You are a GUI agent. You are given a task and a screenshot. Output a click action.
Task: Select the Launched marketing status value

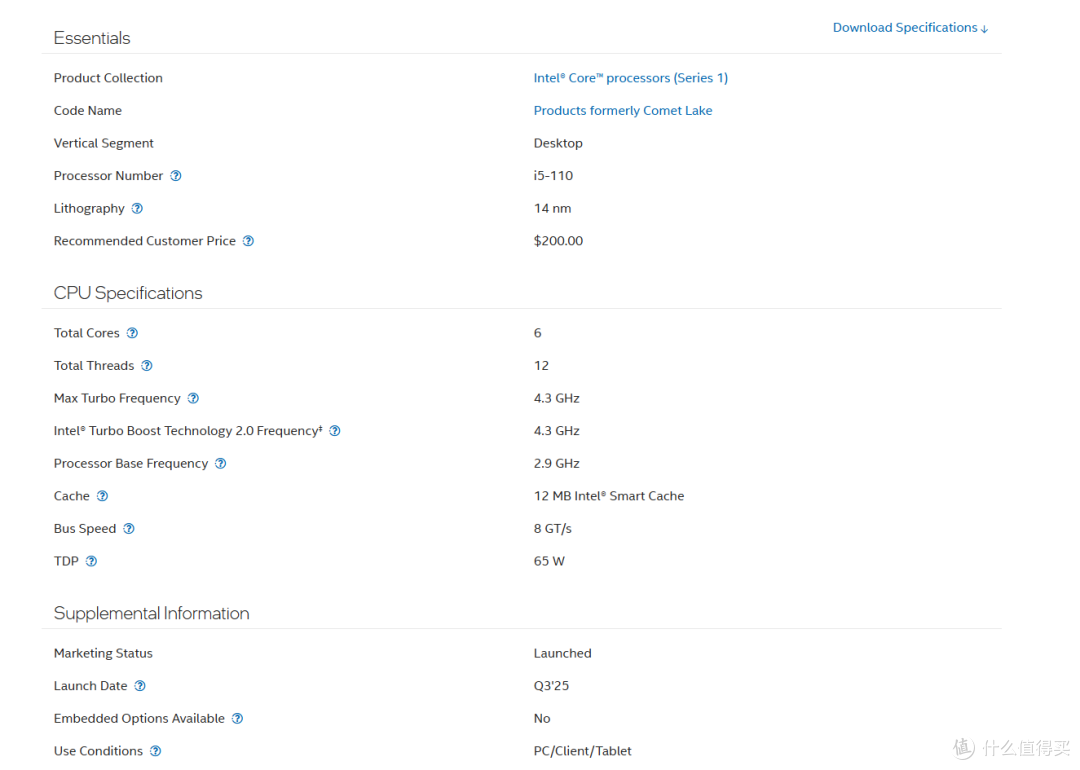562,653
